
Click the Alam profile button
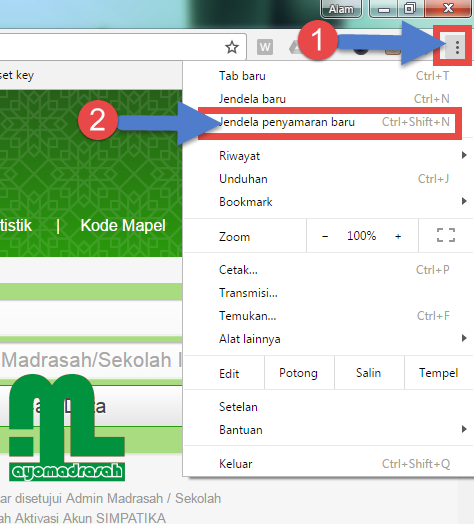pyautogui.click(x=341, y=9)
